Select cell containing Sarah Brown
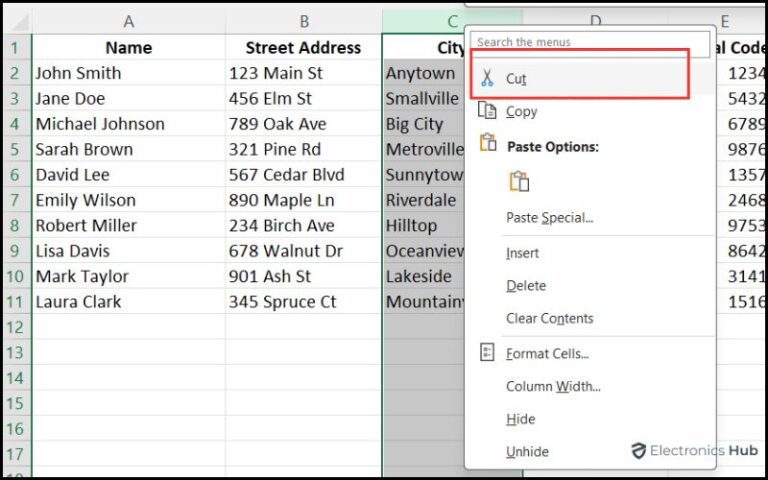The height and width of the screenshot is (480, 768). click(x=128, y=149)
